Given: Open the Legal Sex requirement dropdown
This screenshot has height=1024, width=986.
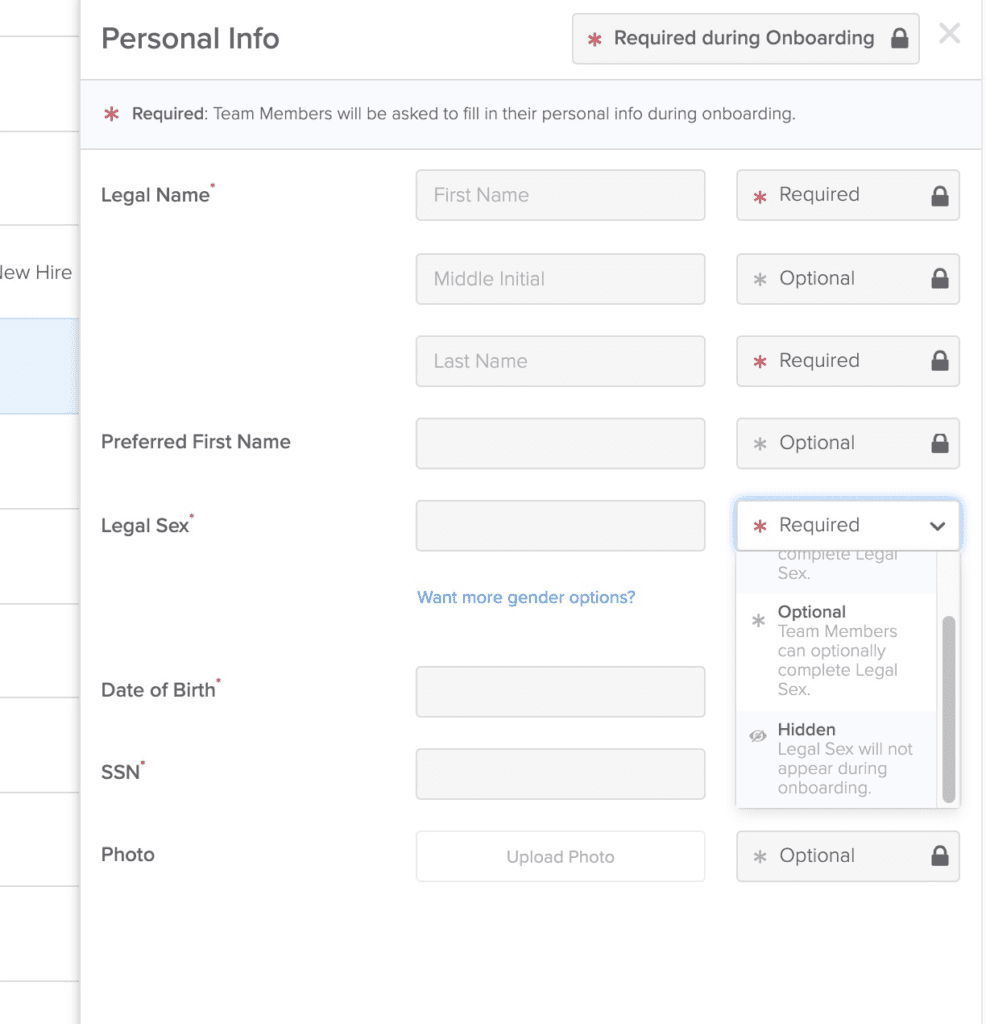Looking at the screenshot, I should click(x=847, y=525).
